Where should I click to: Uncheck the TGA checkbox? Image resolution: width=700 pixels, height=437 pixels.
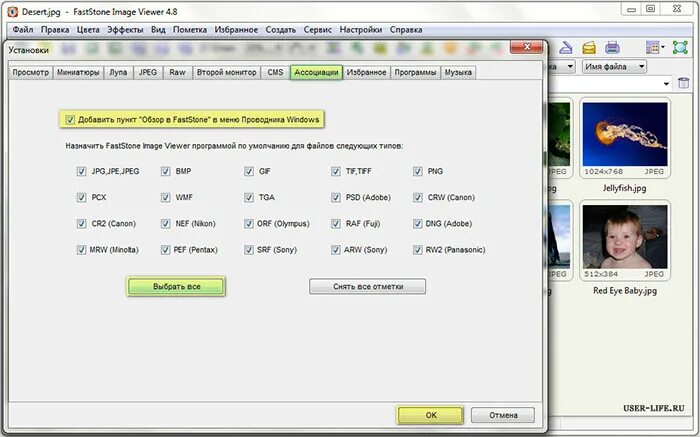tap(249, 197)
